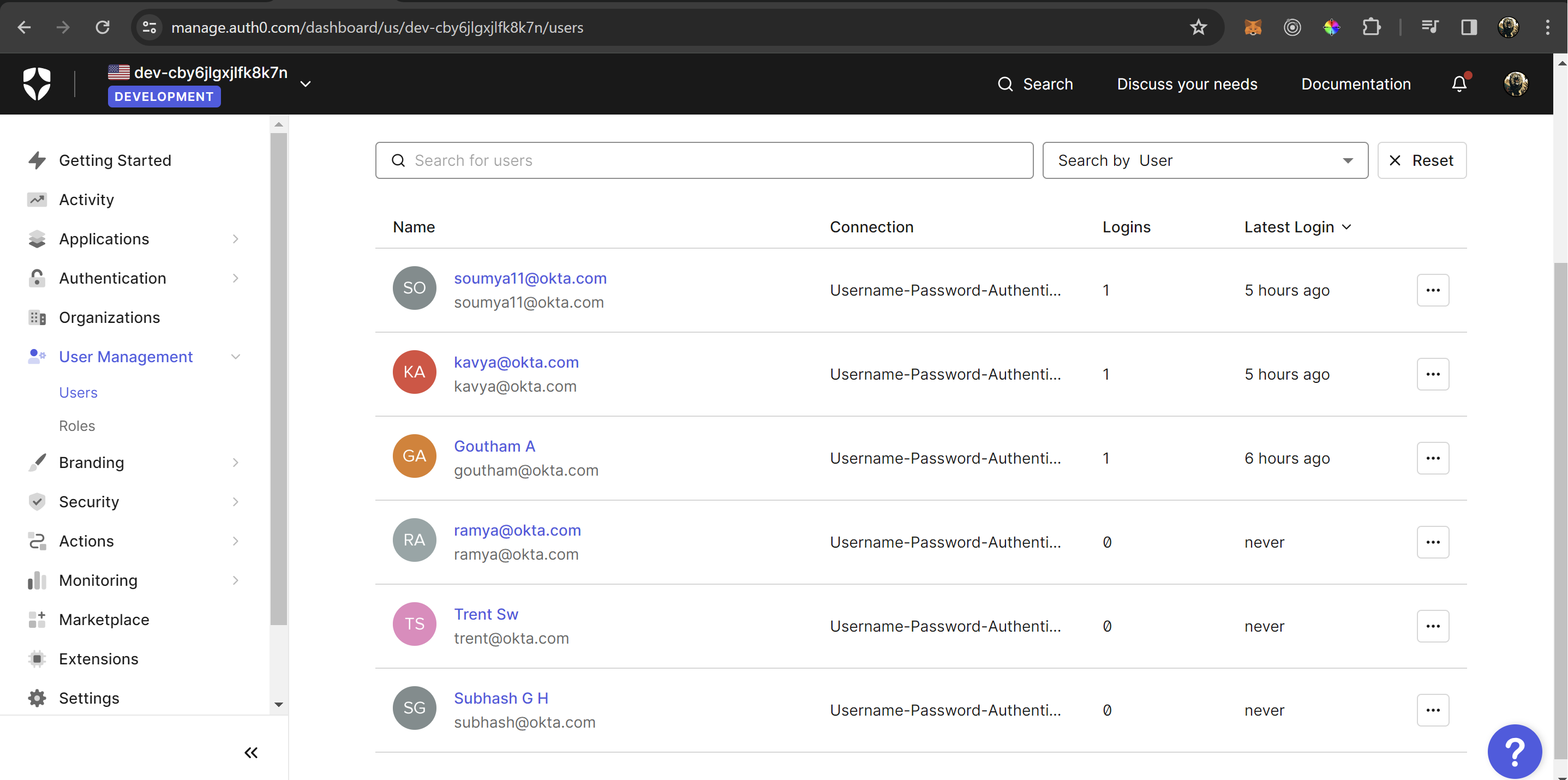Click the Auth0 shield logo
1568x780 pixels.
(x=37, y=83)
